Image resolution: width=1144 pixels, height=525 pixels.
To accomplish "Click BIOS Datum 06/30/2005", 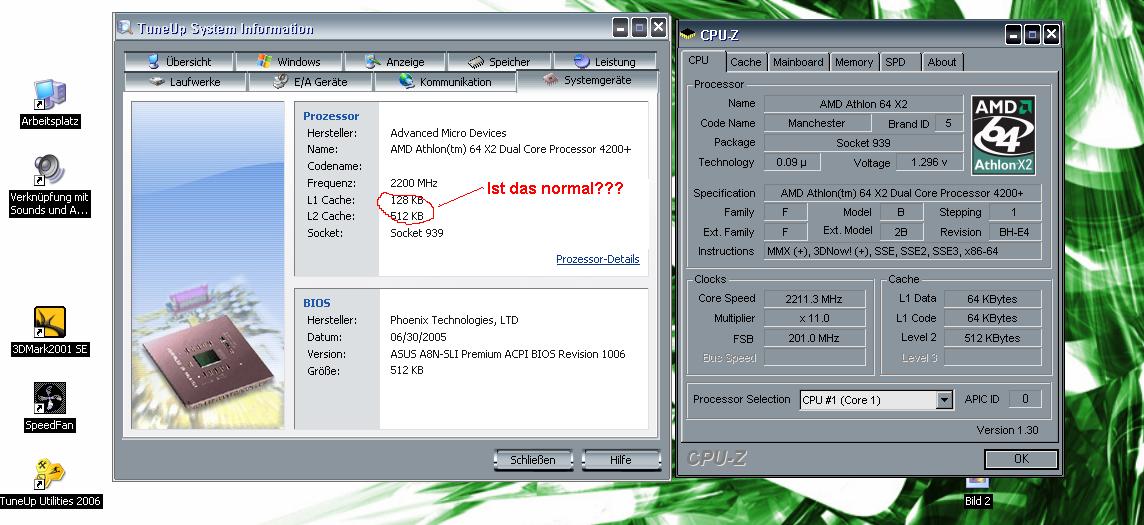I will (418, 337).
